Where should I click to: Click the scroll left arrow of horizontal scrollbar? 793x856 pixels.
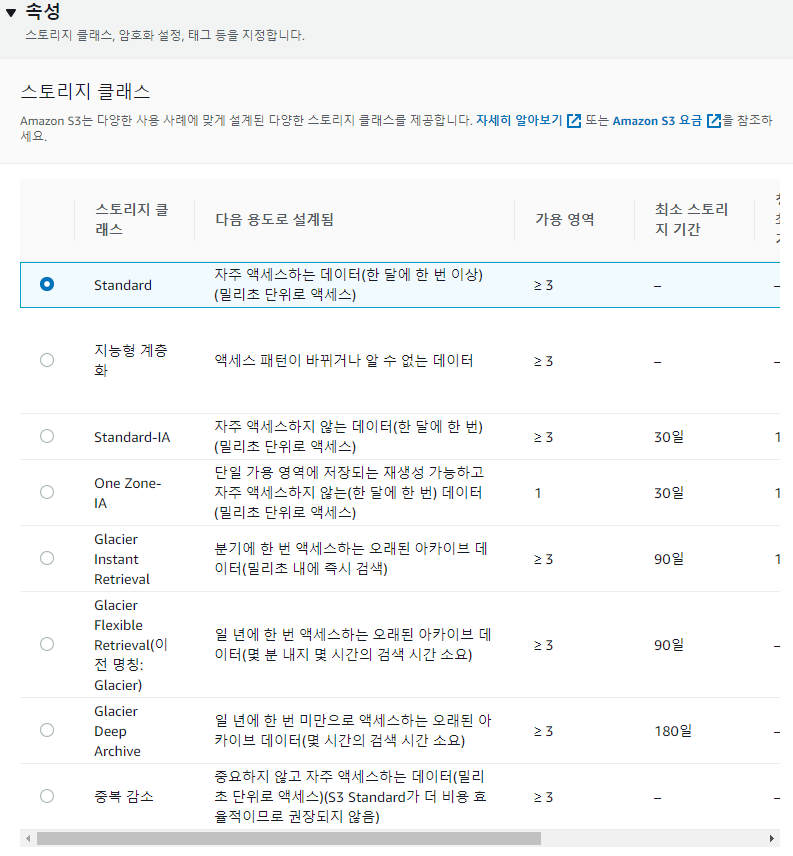tap(28, 839)
